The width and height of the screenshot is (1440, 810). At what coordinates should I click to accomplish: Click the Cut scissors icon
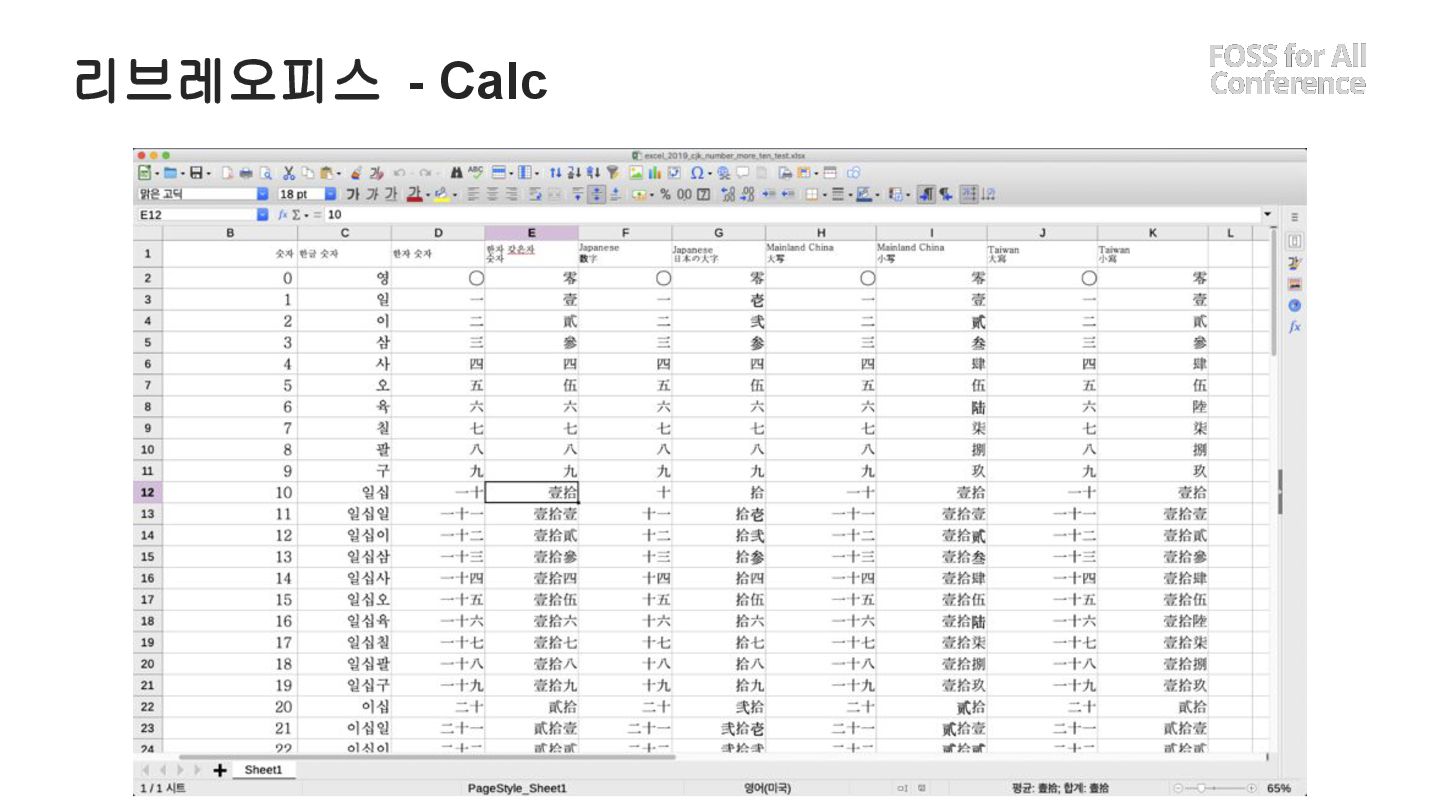point(289,173)
